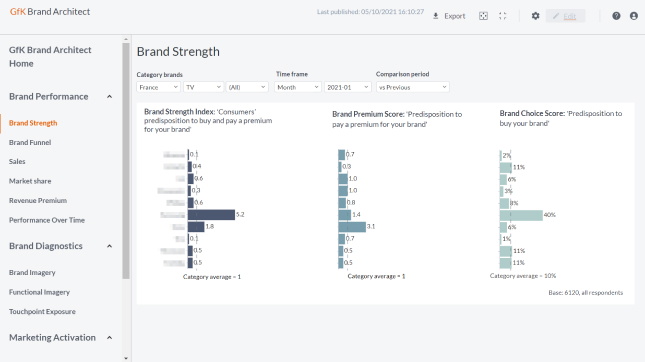Open the help question mark icon

click(x=616, y=16)
